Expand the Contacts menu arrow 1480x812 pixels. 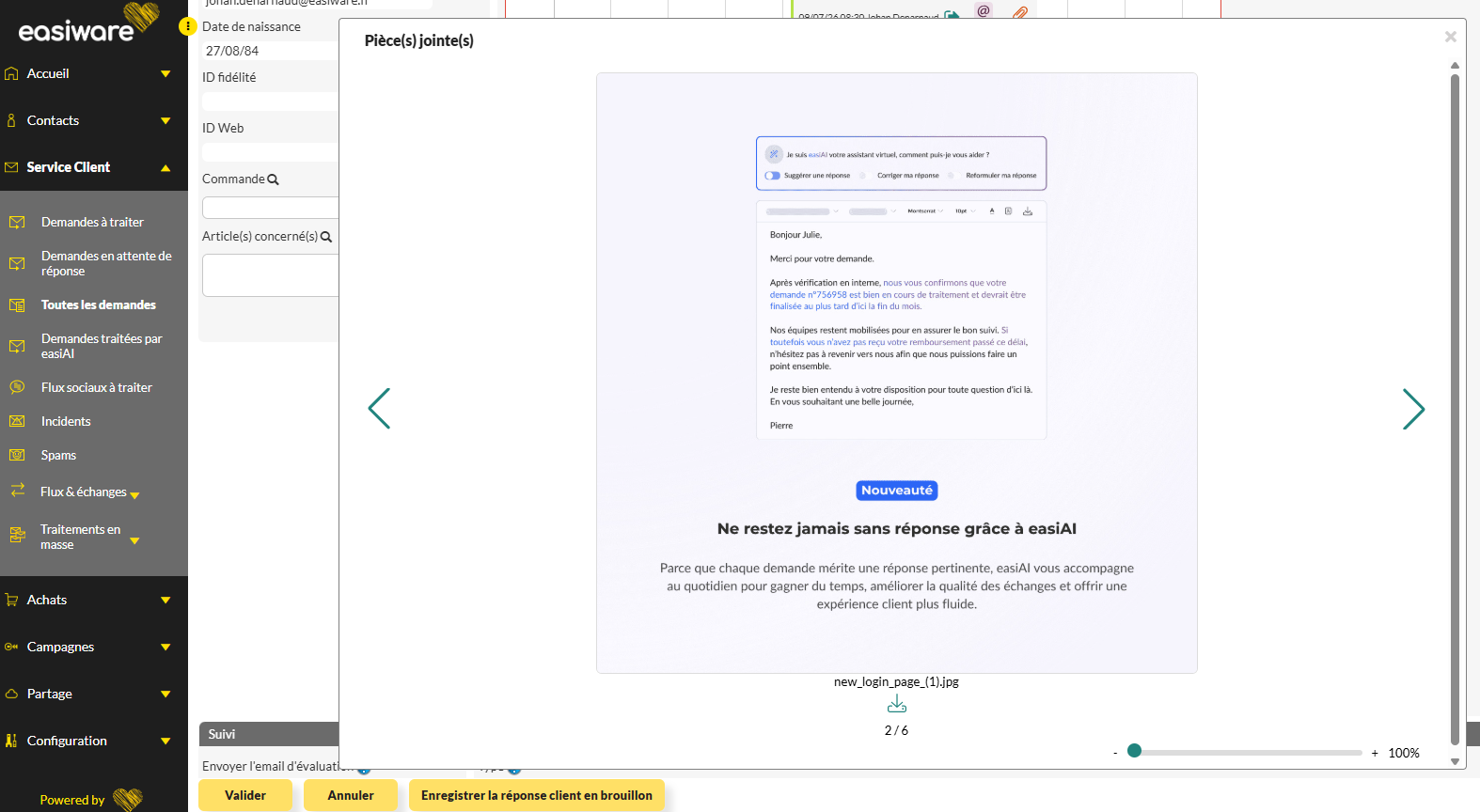click(165, 120)
